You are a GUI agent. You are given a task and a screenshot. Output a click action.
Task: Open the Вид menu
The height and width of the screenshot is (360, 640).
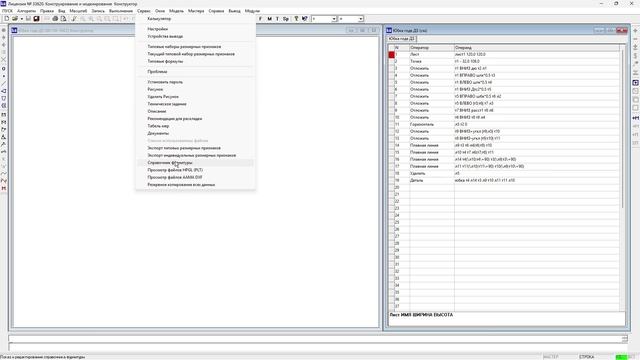point(62,11)
